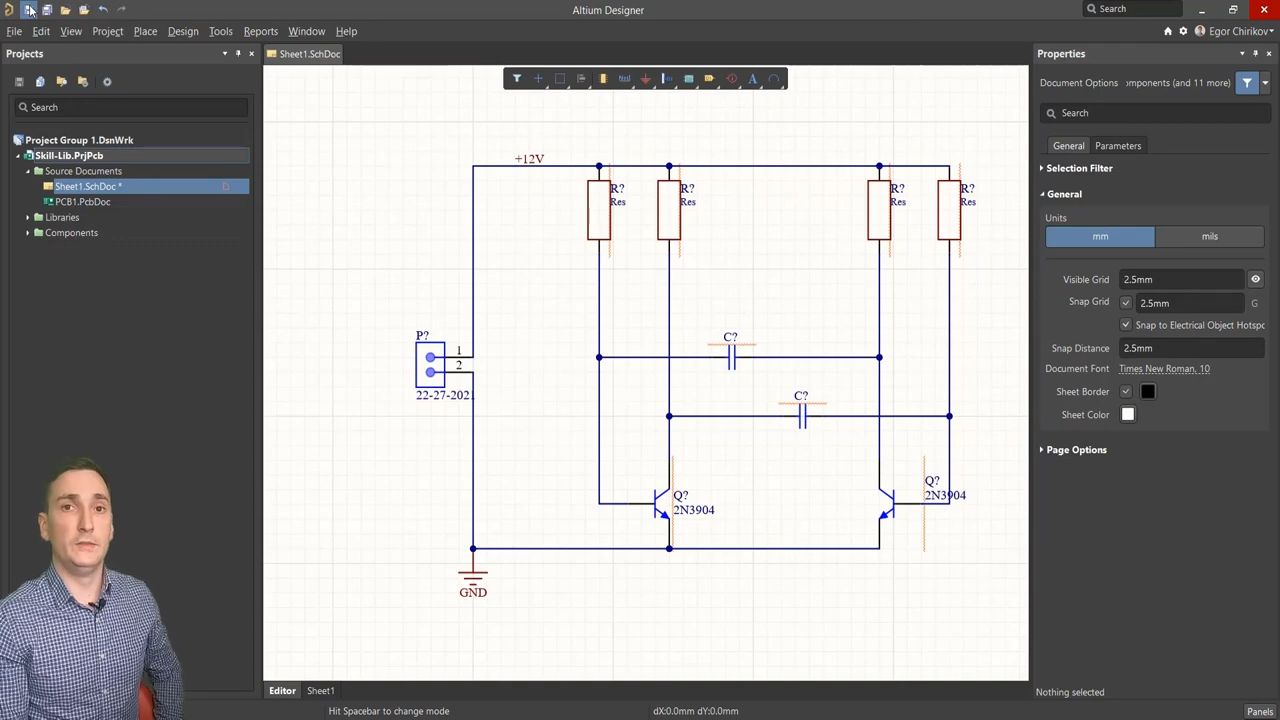Switch units to mils
This screenshot has width=1280, height=720.
(x=1209, y=237)
